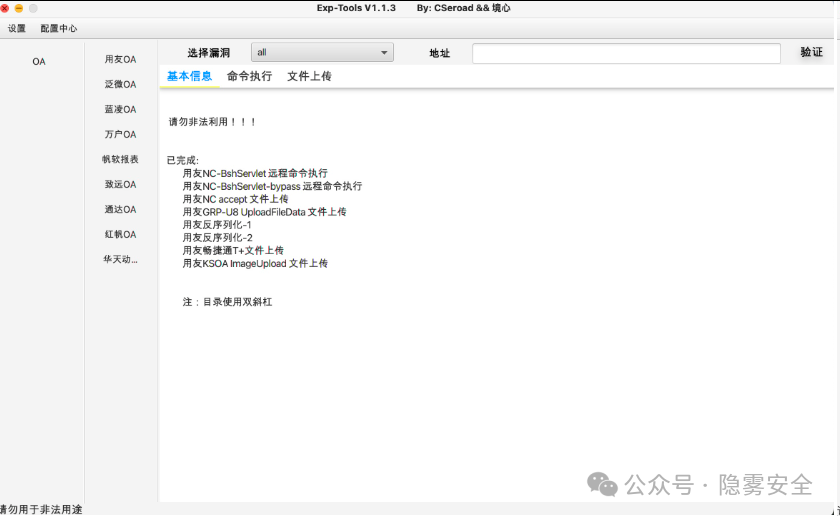Click the 地址 input field
The width and height of the screenshot is (840, 519).
[626, 54]
